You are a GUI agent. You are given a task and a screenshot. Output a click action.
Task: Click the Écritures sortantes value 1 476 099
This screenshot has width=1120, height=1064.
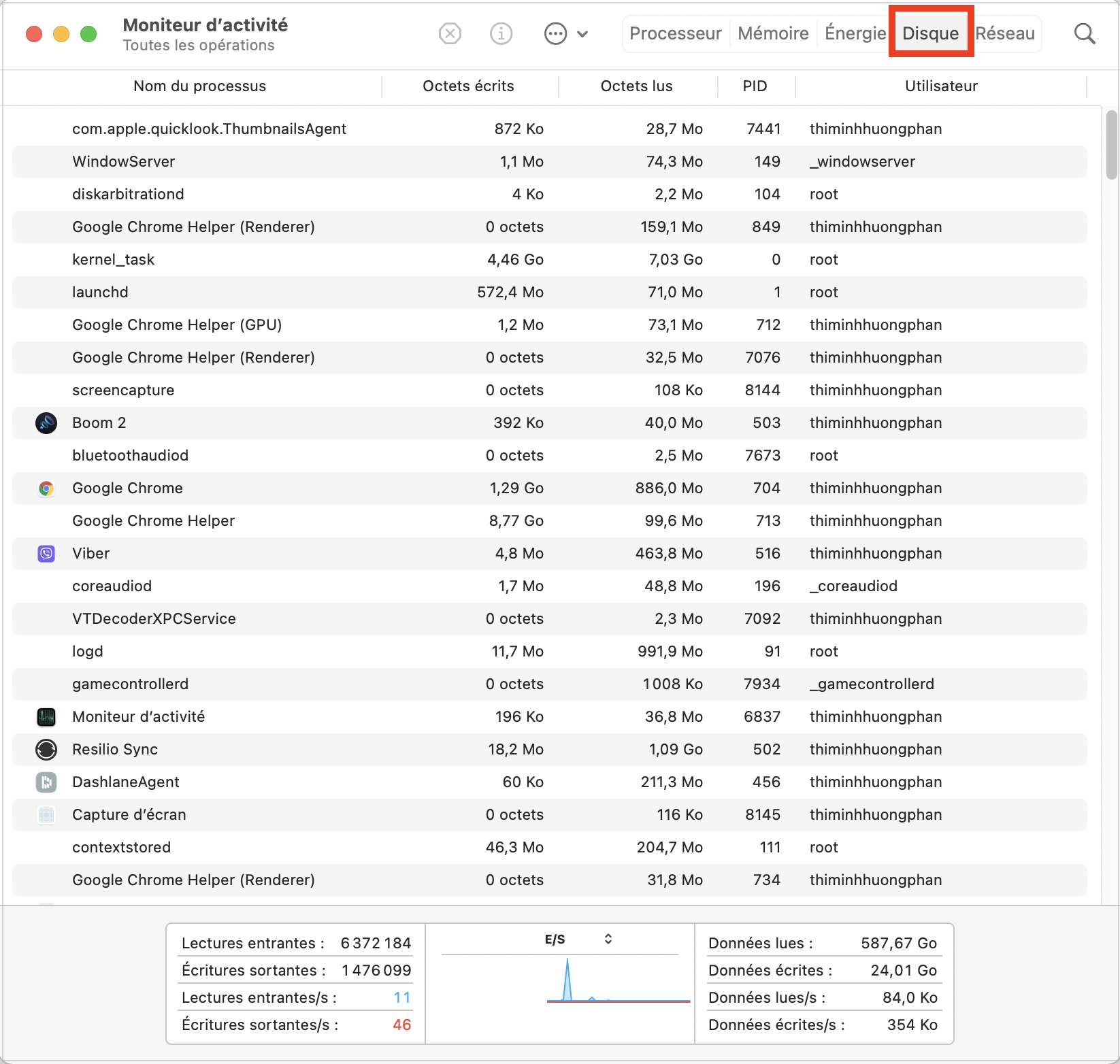coord(376,971)
